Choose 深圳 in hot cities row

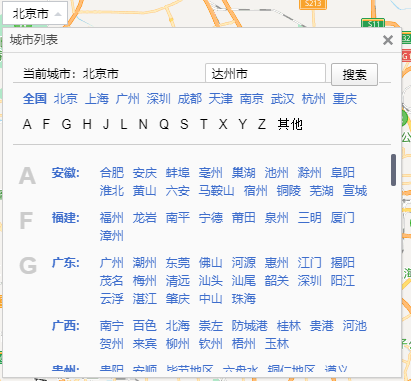[159, 99]
